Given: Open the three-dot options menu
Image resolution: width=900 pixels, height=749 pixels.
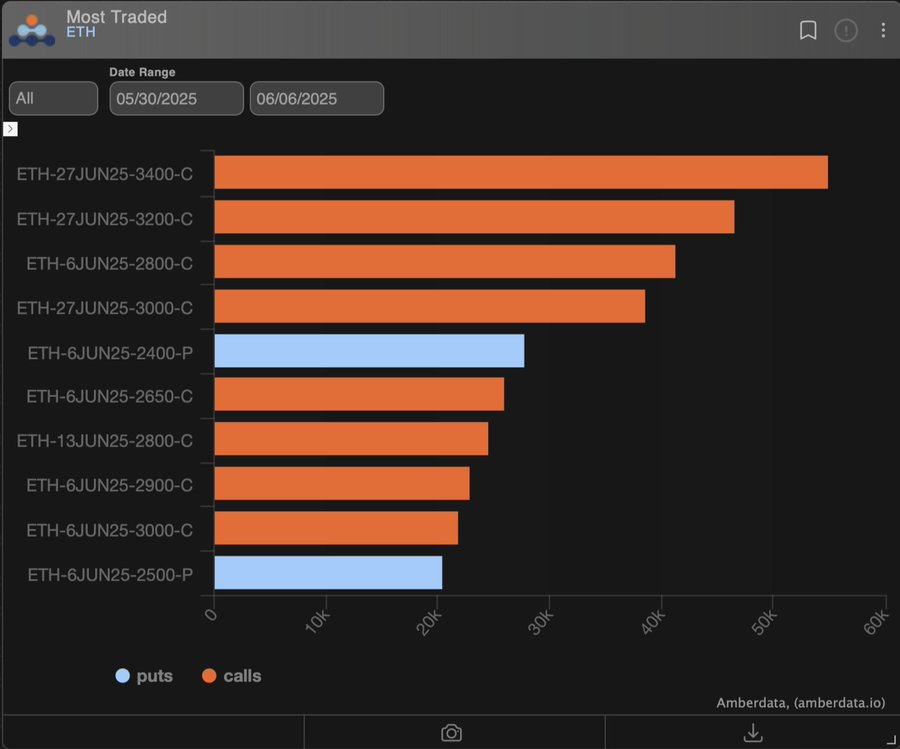Looking at the screenshot, I should click(x=883, y=31).
